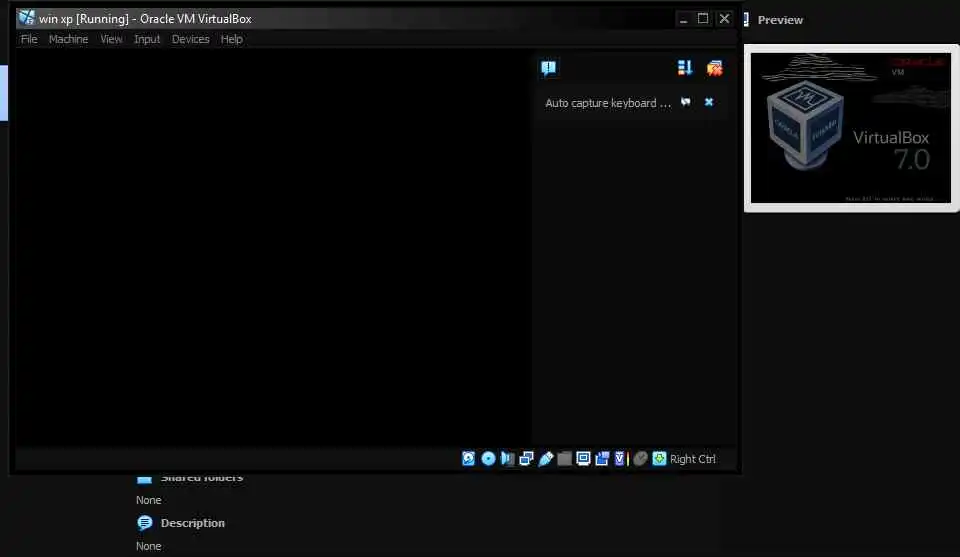
Task: Open the Devices menu
Action: [x=190, y=39]
